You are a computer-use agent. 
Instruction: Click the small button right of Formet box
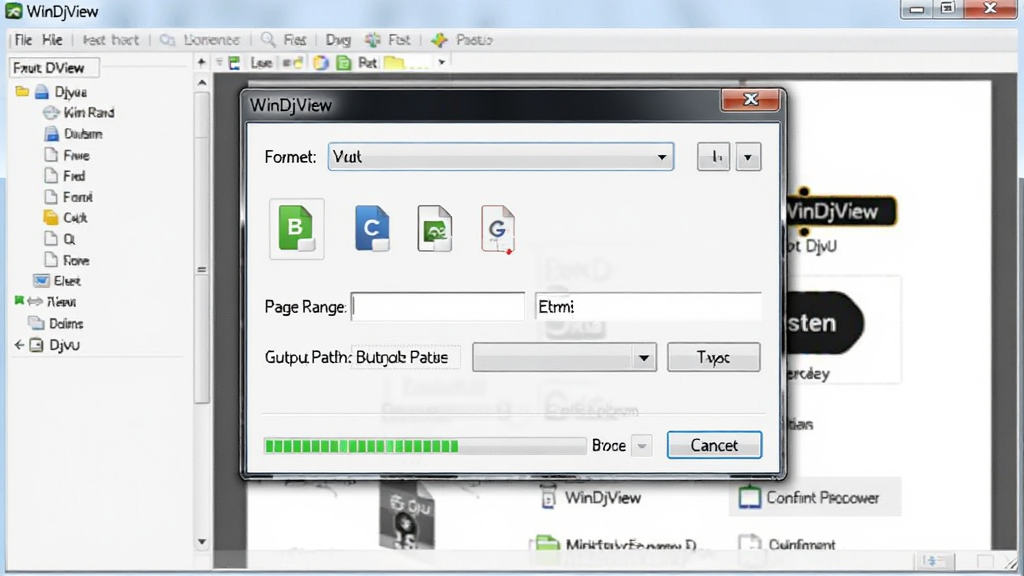713,157
